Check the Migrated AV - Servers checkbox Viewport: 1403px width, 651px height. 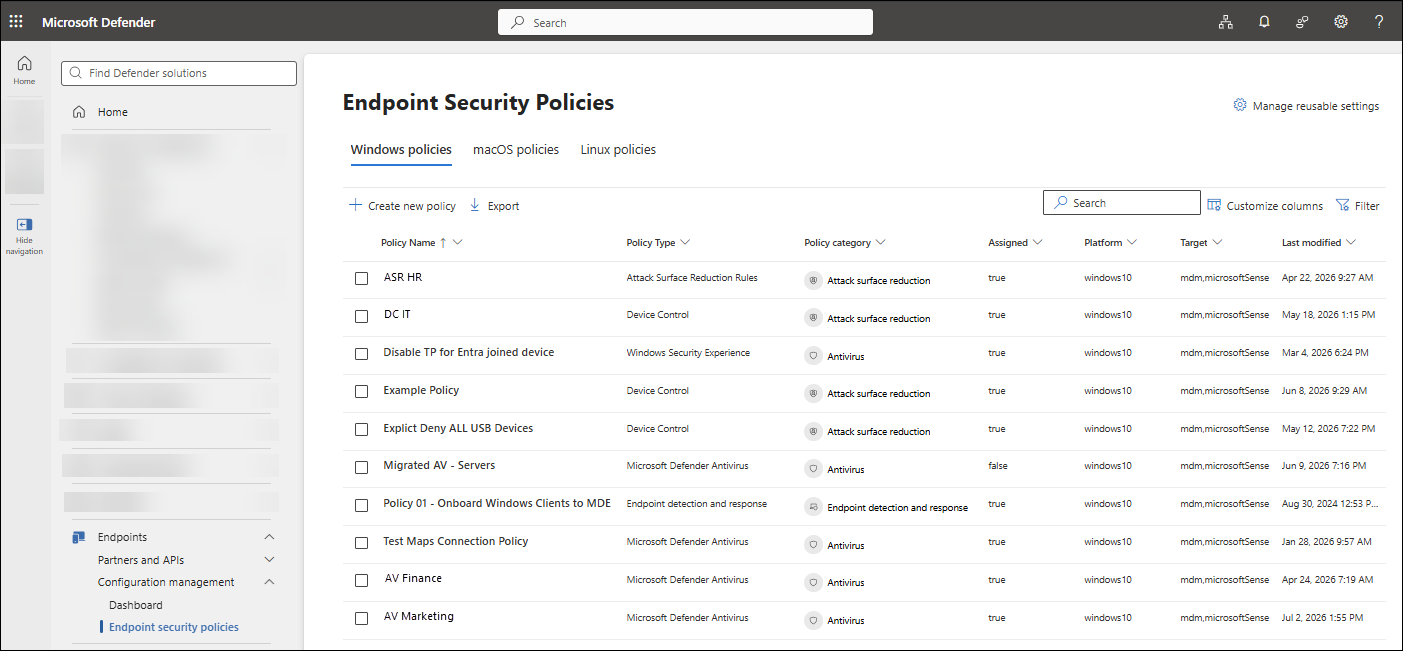coord(361,467)
